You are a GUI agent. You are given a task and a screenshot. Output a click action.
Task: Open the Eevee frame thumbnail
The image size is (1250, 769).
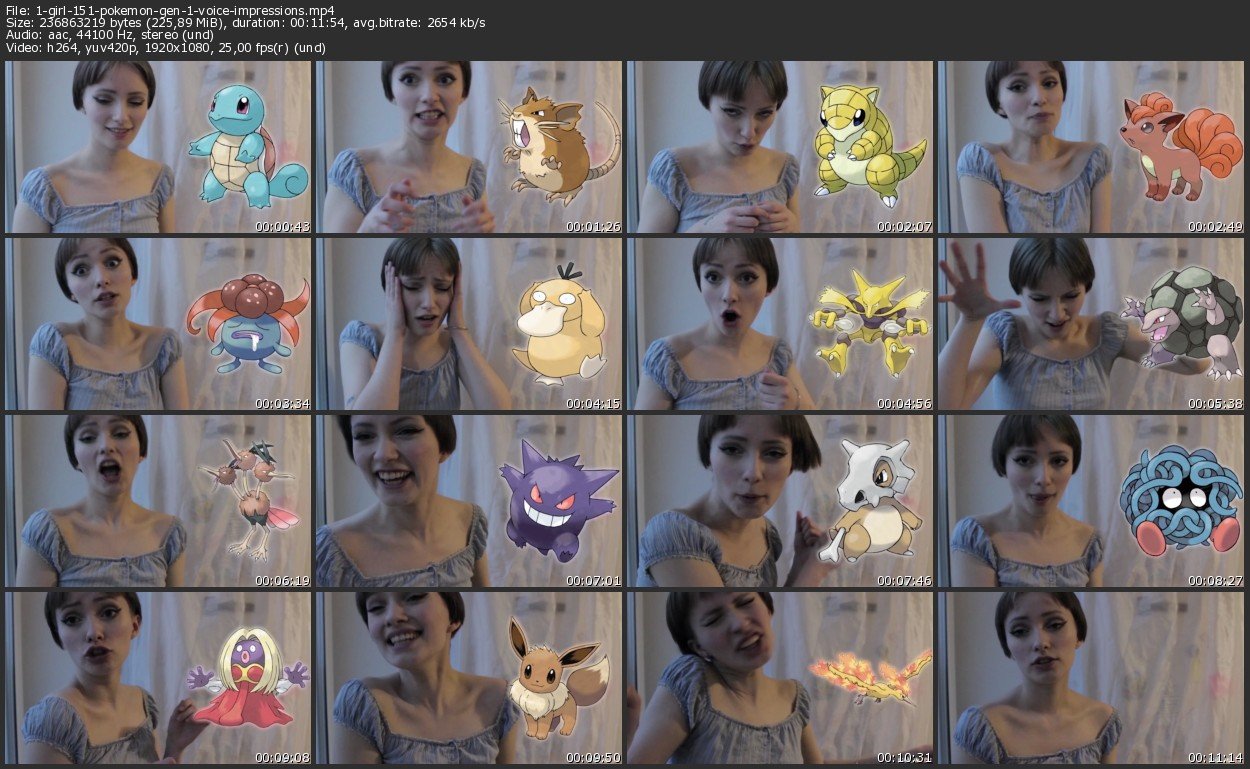469,678
